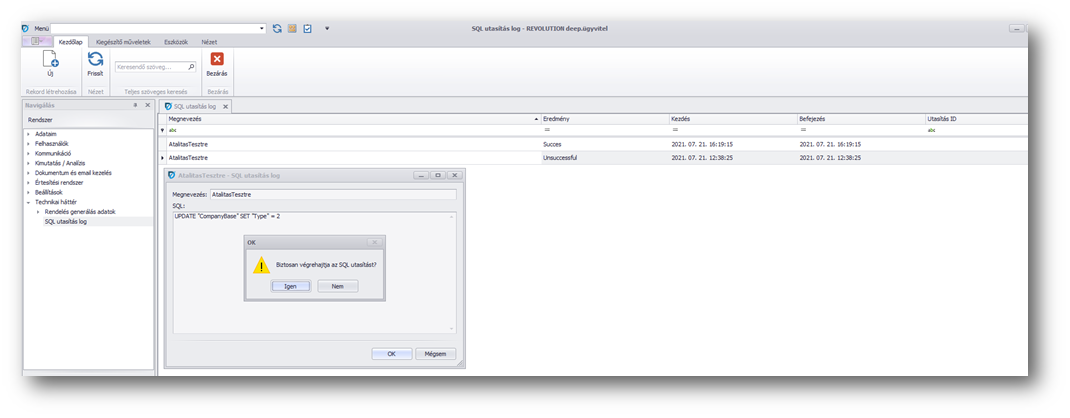Image resolution: width=1070 pixels, height=418 pixels.
Task: Confirm with Igen in the warning dialog
Action: [290, 286]
